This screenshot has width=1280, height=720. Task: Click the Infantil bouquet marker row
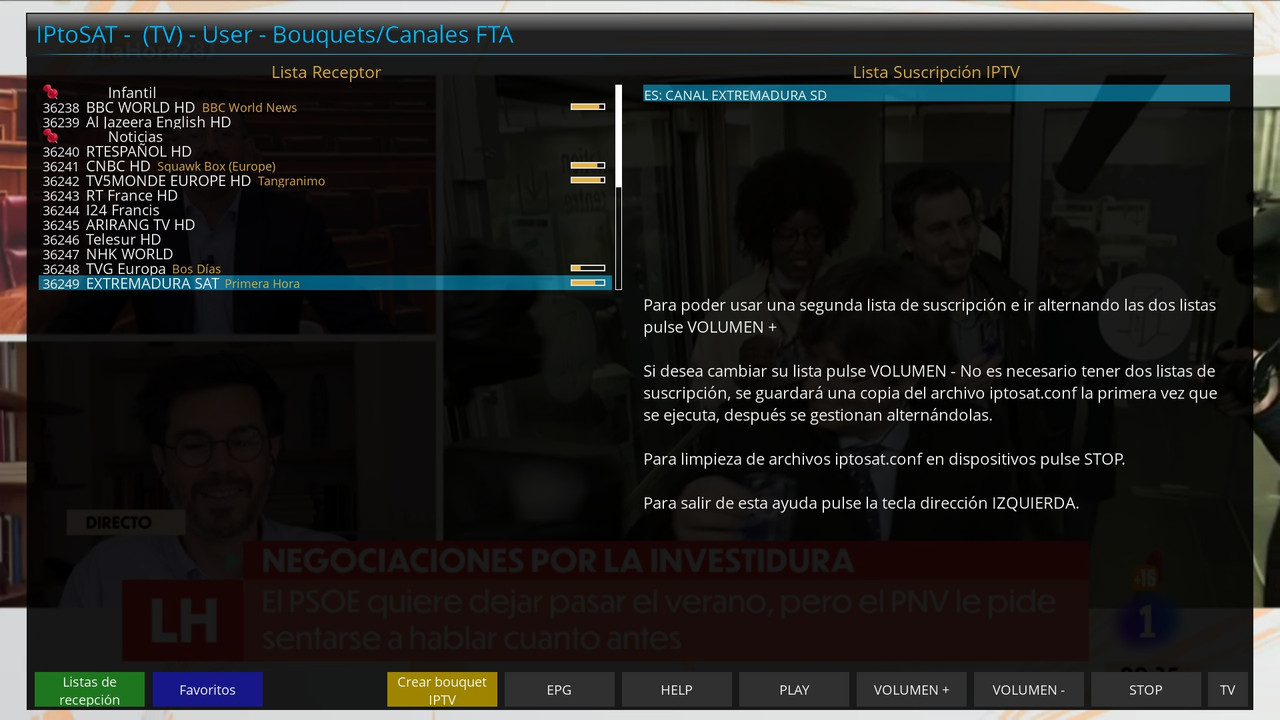(x=325, y=93)
